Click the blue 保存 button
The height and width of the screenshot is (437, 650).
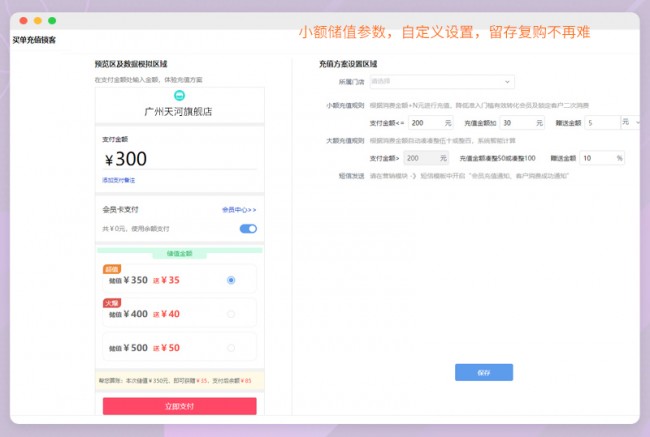pyautogui.click(x=484, y=372)
